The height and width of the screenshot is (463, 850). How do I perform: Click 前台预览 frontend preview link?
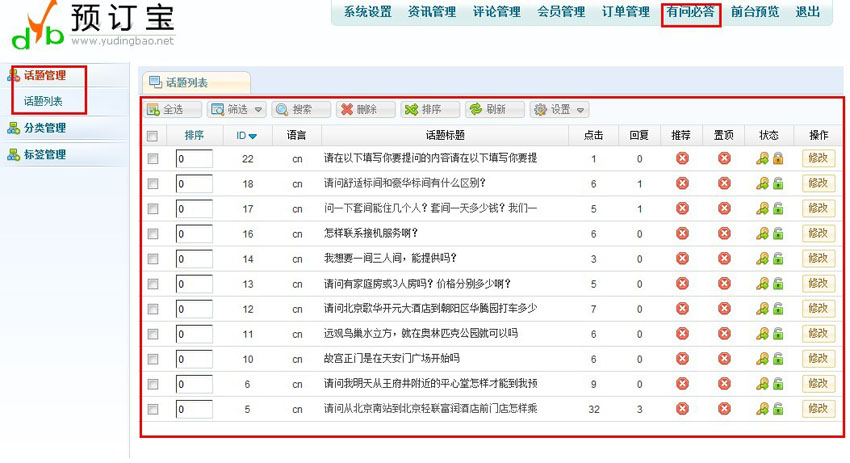(x=755, y=12)
